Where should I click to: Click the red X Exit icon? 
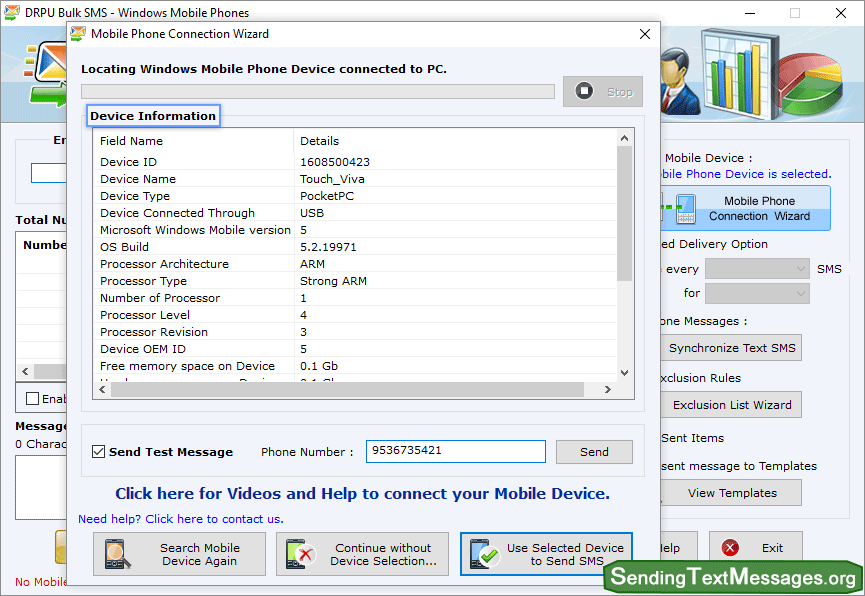click(730, 547)
